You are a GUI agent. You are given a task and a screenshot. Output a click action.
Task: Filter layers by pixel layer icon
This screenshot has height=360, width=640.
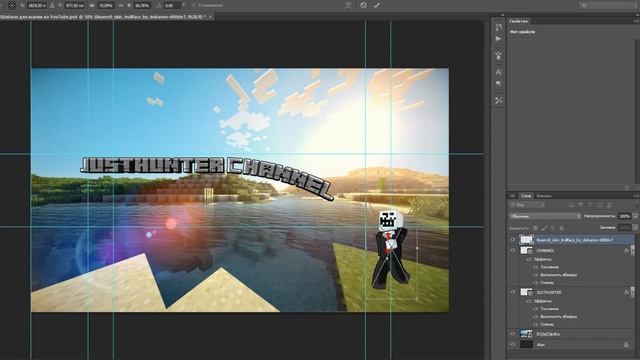[571, 205]
